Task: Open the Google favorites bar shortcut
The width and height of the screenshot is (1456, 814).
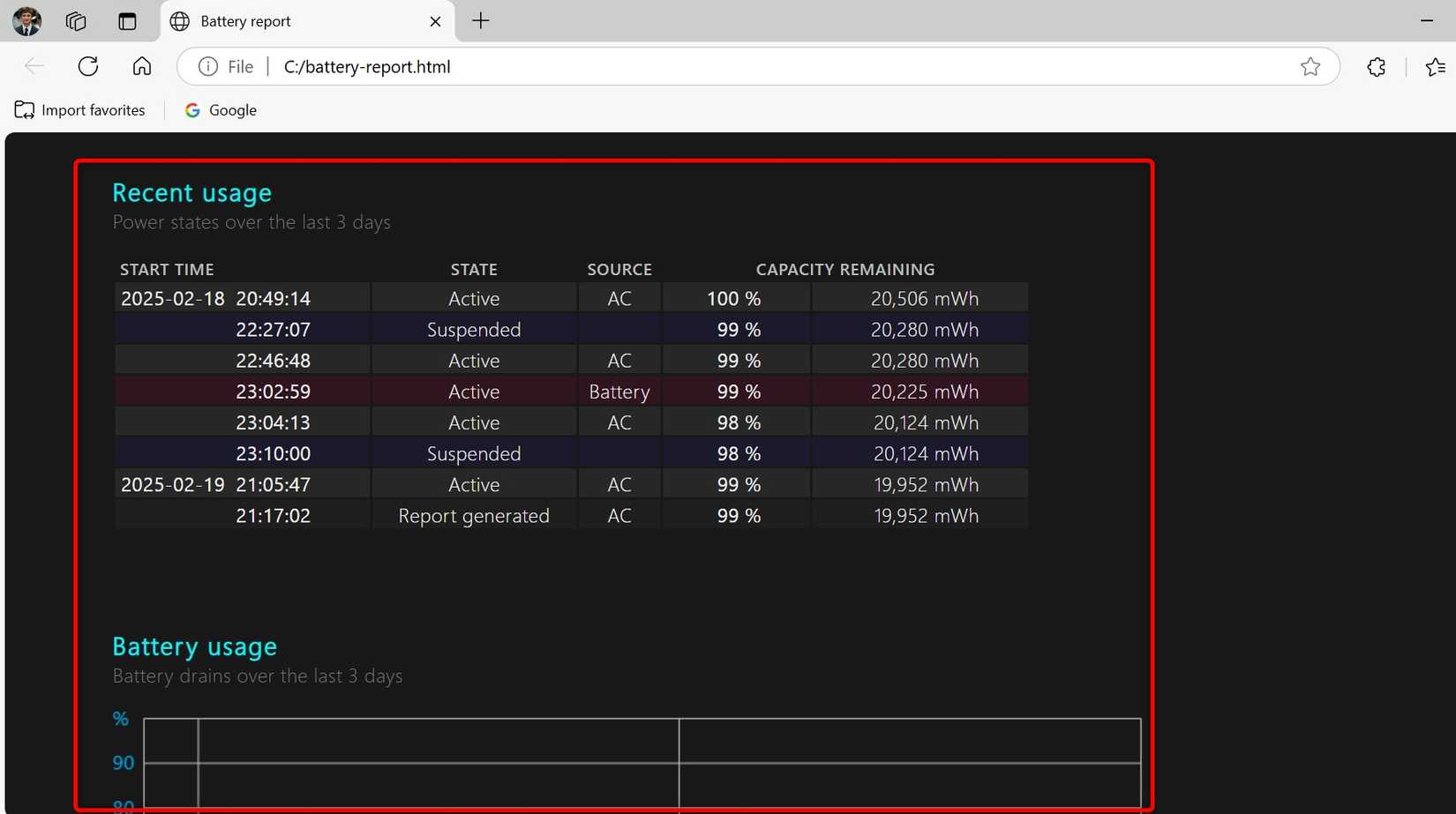Action: point(220,109)
